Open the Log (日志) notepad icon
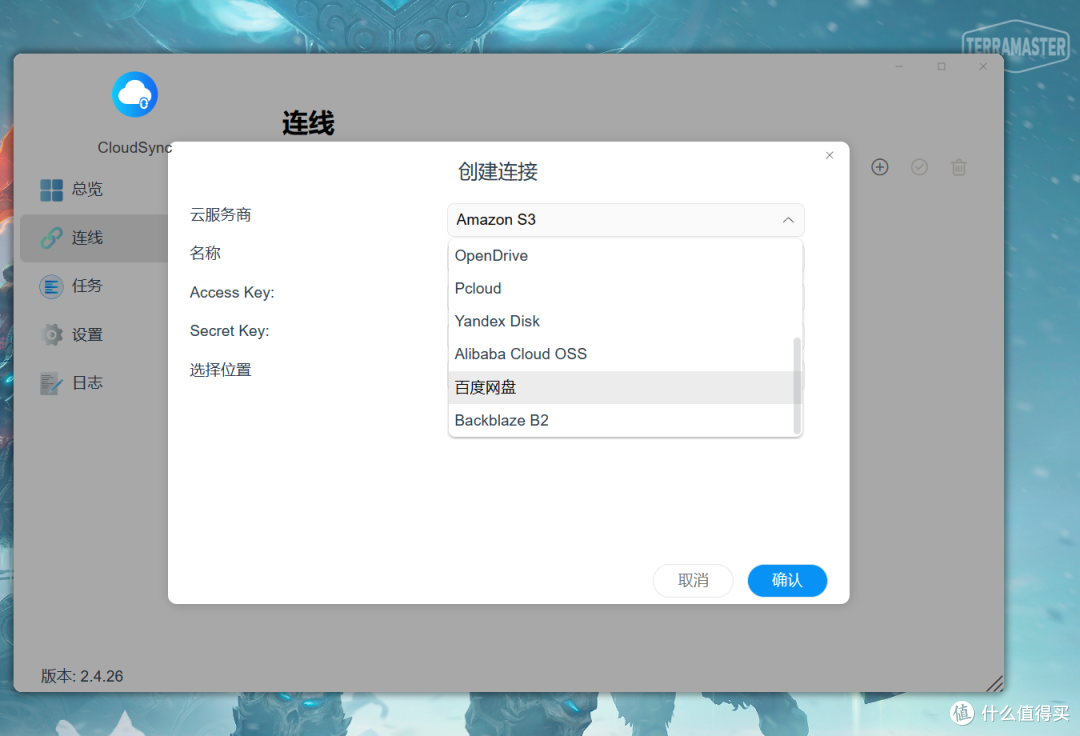The image size is (1080, 736). 51,383
